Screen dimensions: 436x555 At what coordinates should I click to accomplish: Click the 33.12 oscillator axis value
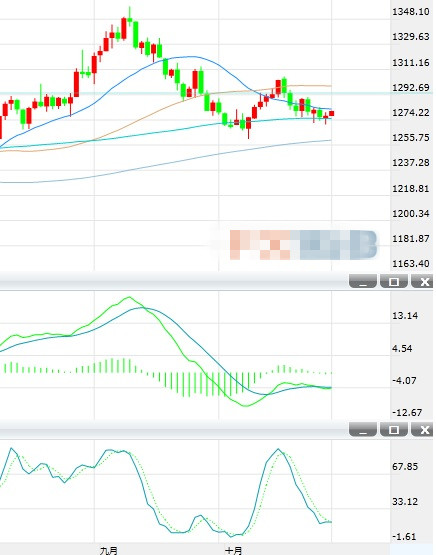(x=405, y=502)
